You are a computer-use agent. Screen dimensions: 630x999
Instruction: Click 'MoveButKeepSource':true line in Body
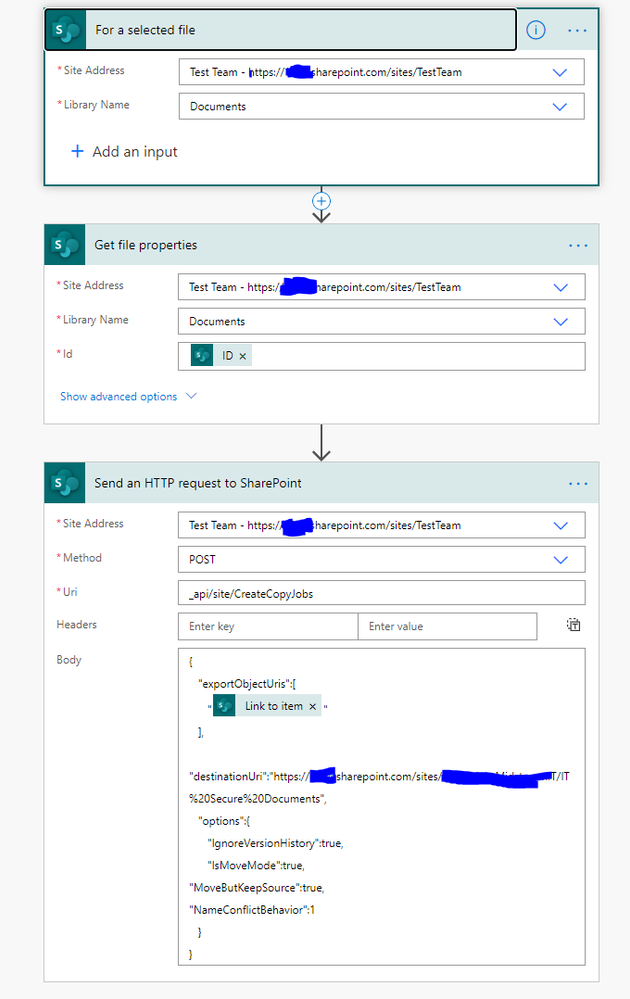pyautogui.click(x=257, y=888)
